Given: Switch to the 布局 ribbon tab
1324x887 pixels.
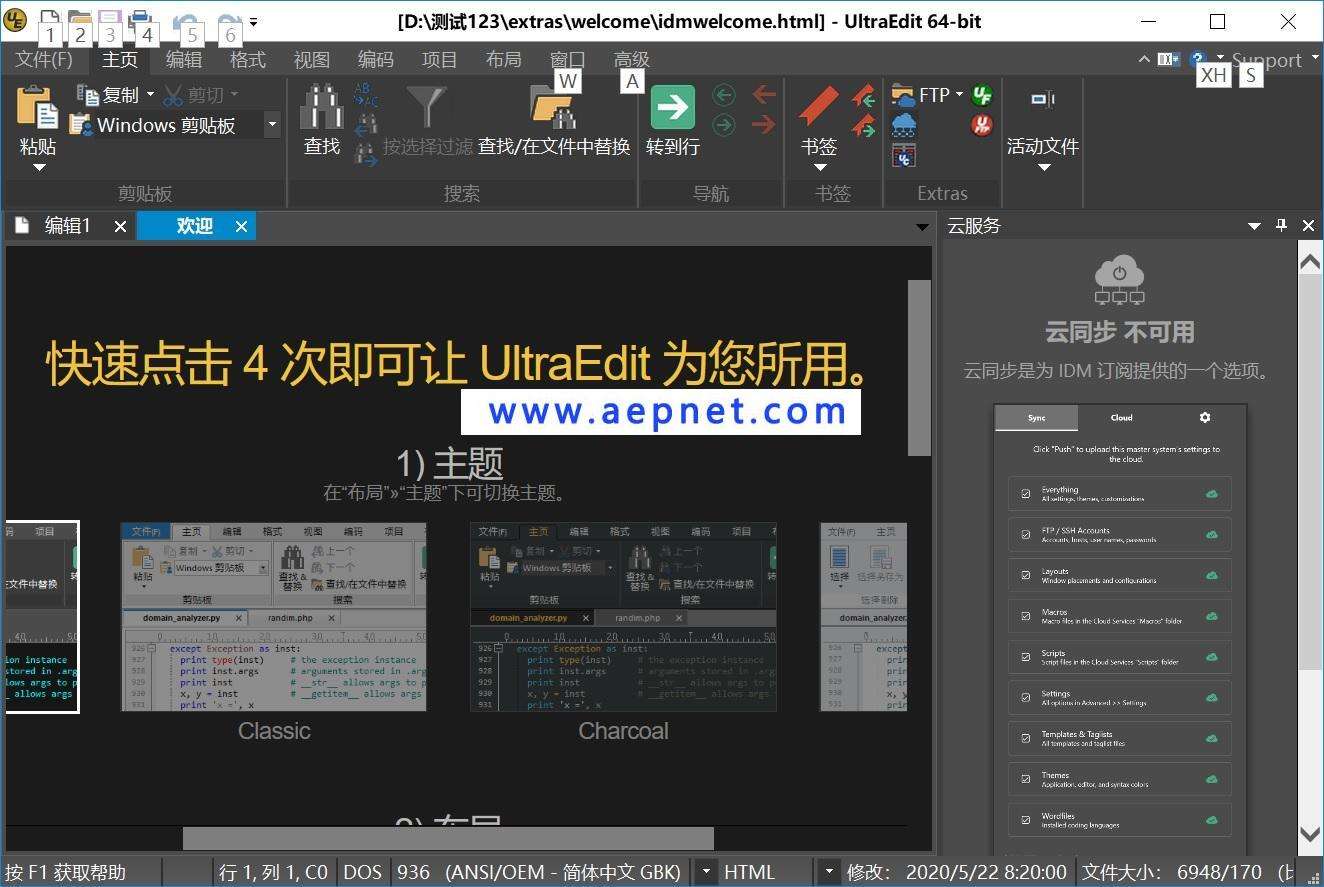Looking at the screenshot, I should point(504,59).
